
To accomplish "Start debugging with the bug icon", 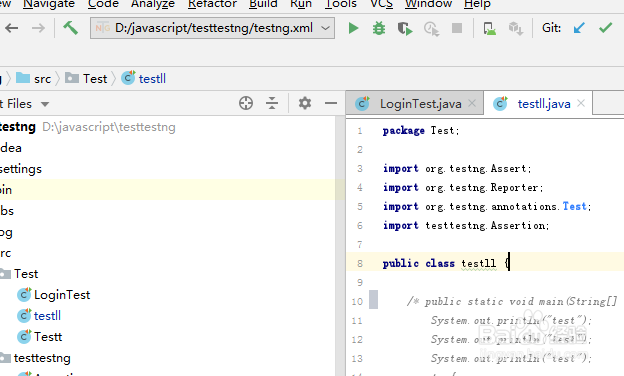I will point(379,28).
